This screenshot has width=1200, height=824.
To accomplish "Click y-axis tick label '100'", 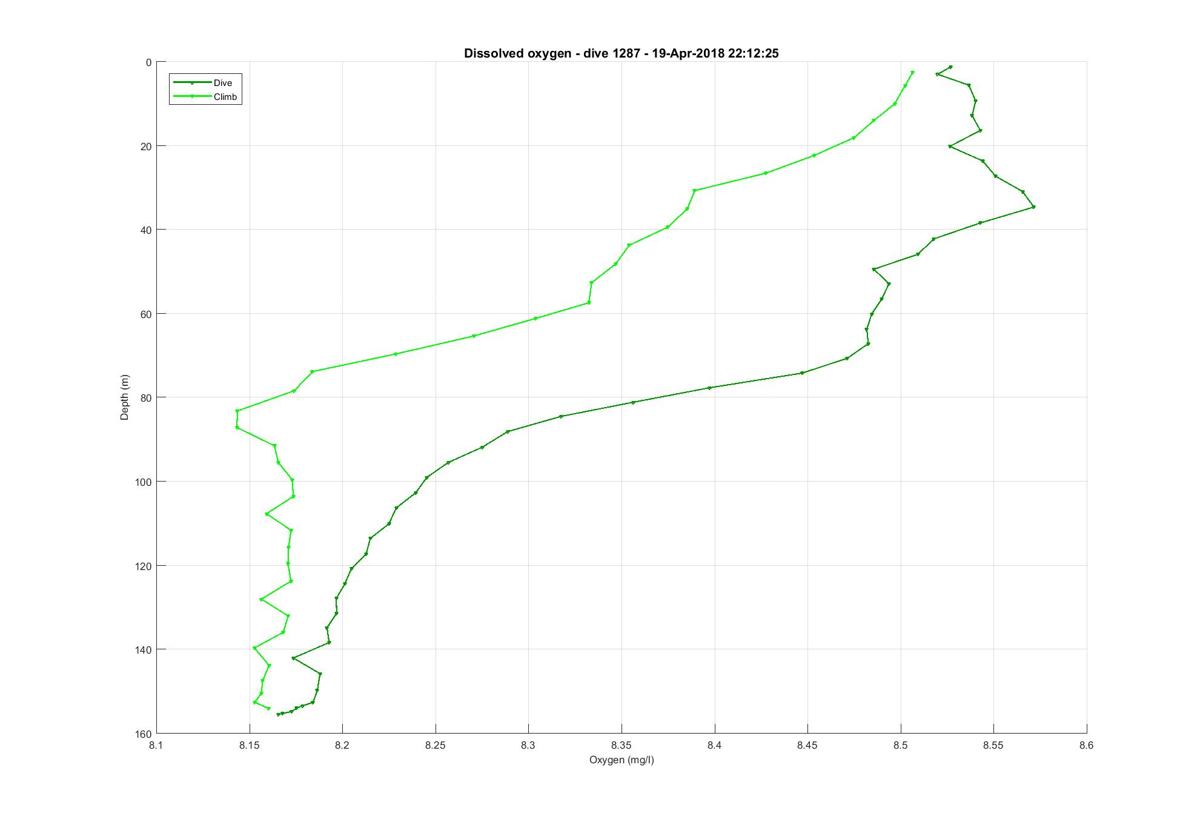I will [143, 482].
